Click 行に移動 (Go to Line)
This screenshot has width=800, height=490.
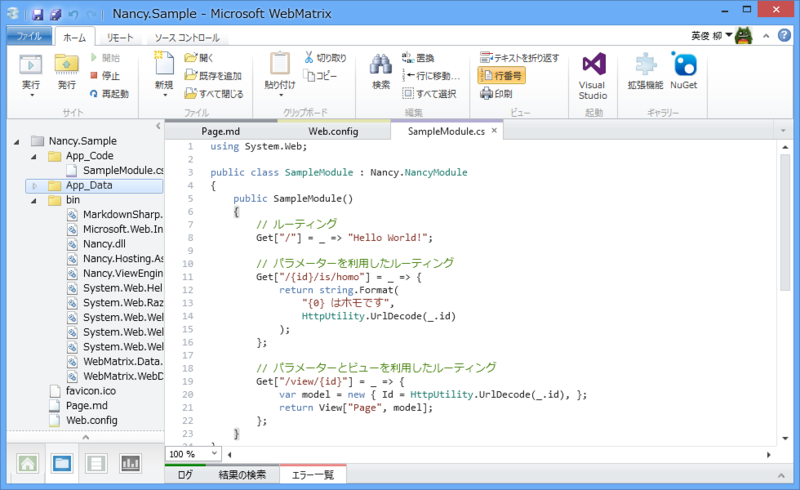tap(431, 76)
